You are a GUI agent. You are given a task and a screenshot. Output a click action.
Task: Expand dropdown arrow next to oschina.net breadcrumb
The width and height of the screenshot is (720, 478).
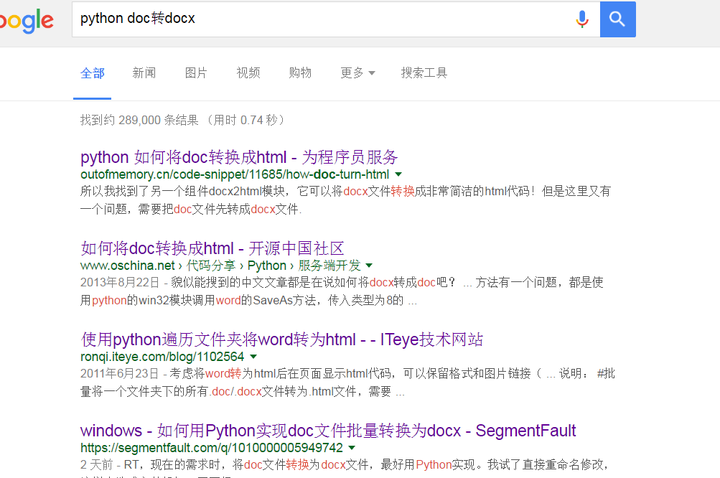(369, 265)
